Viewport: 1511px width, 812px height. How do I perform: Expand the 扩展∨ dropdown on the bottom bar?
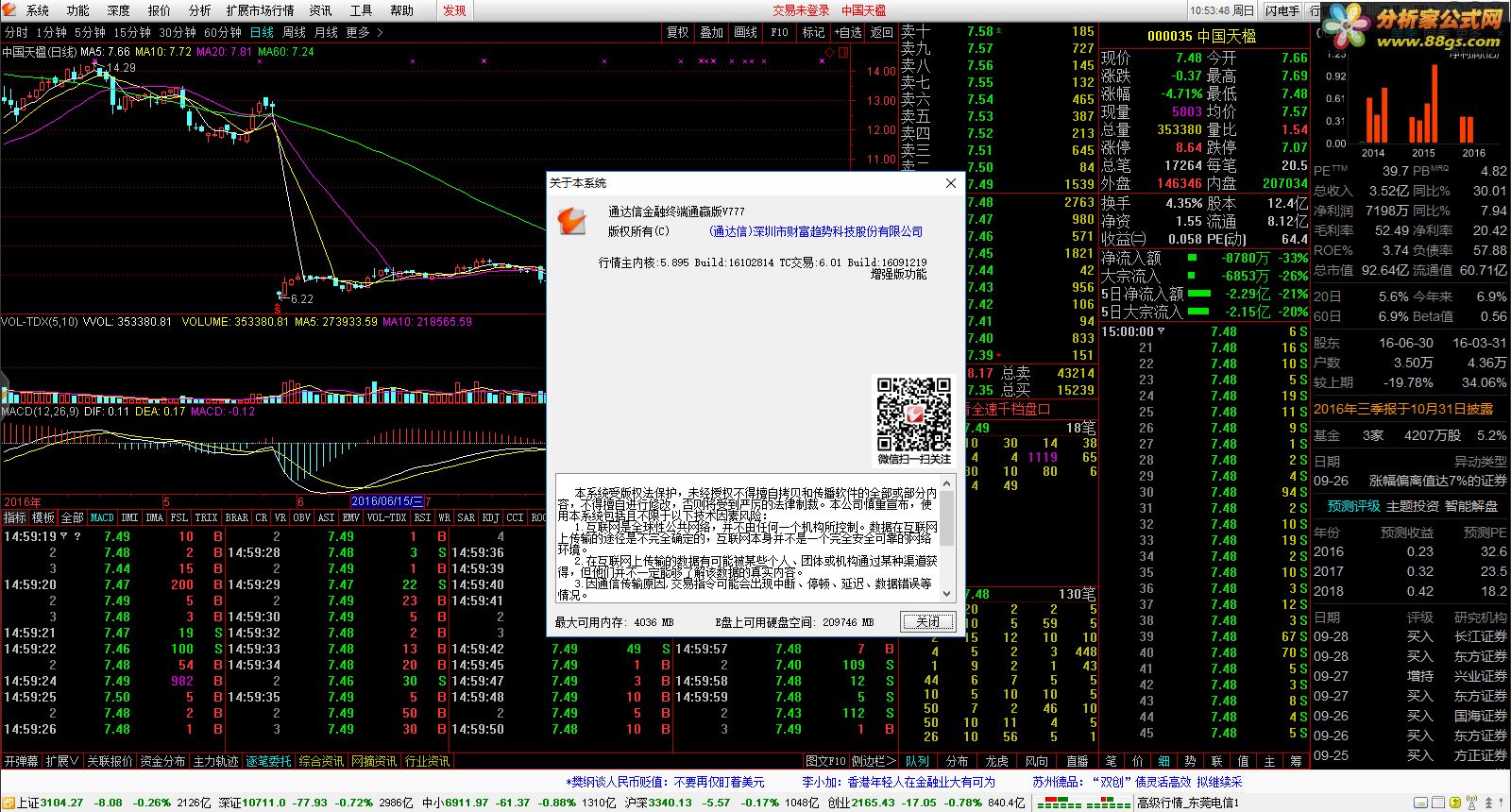[x=62, y=761]
